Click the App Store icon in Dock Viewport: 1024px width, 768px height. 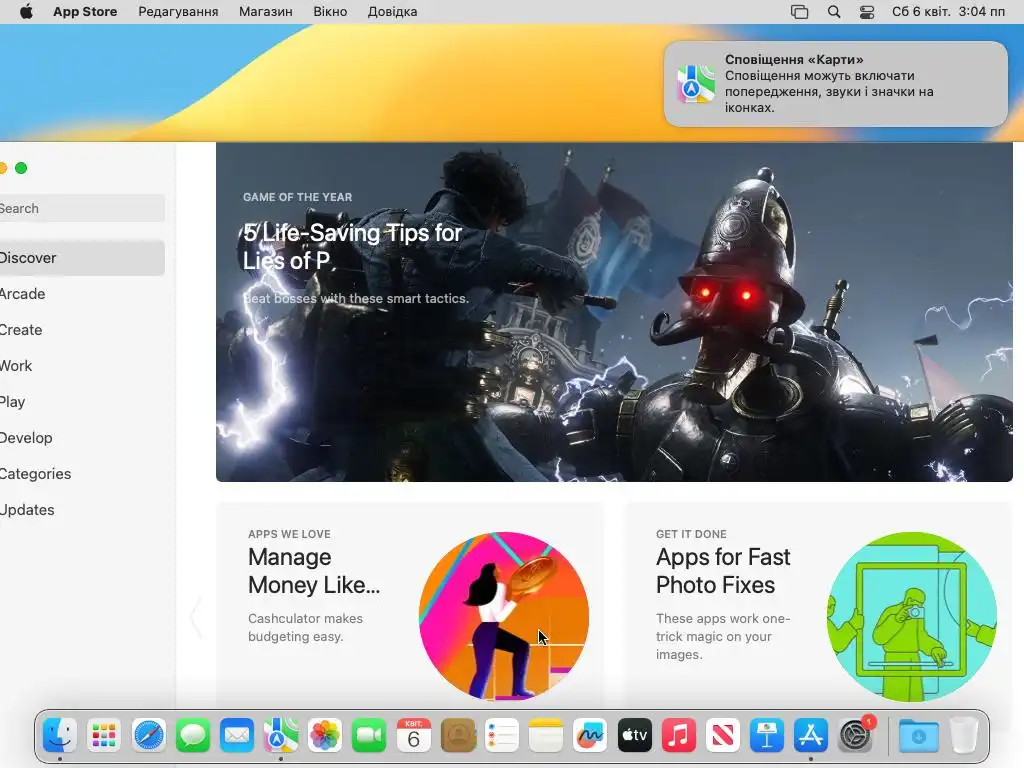pyautogui.click(x=810, y=736)
